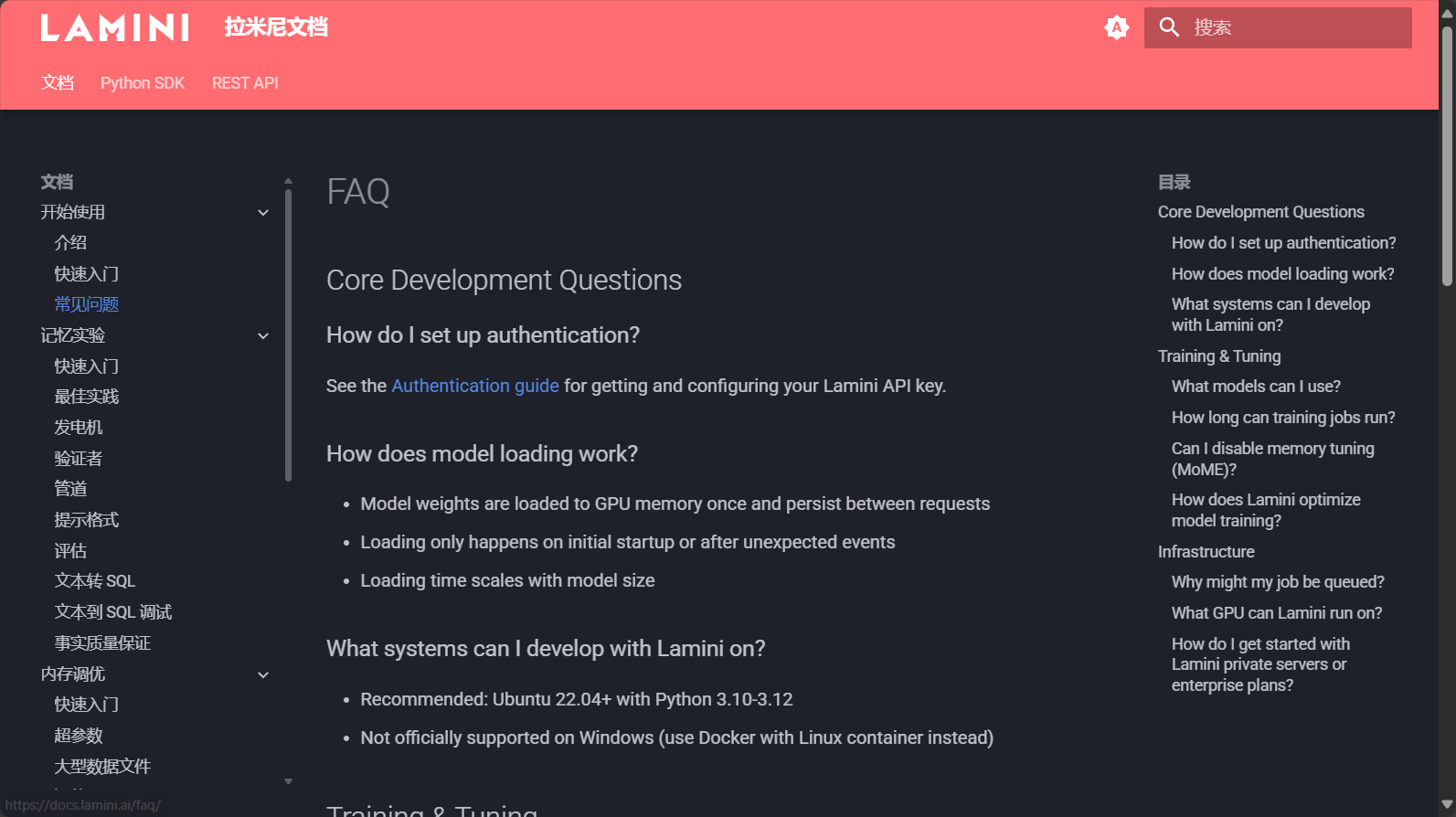Click the What systems can I develop heading

tap(546, 649)
